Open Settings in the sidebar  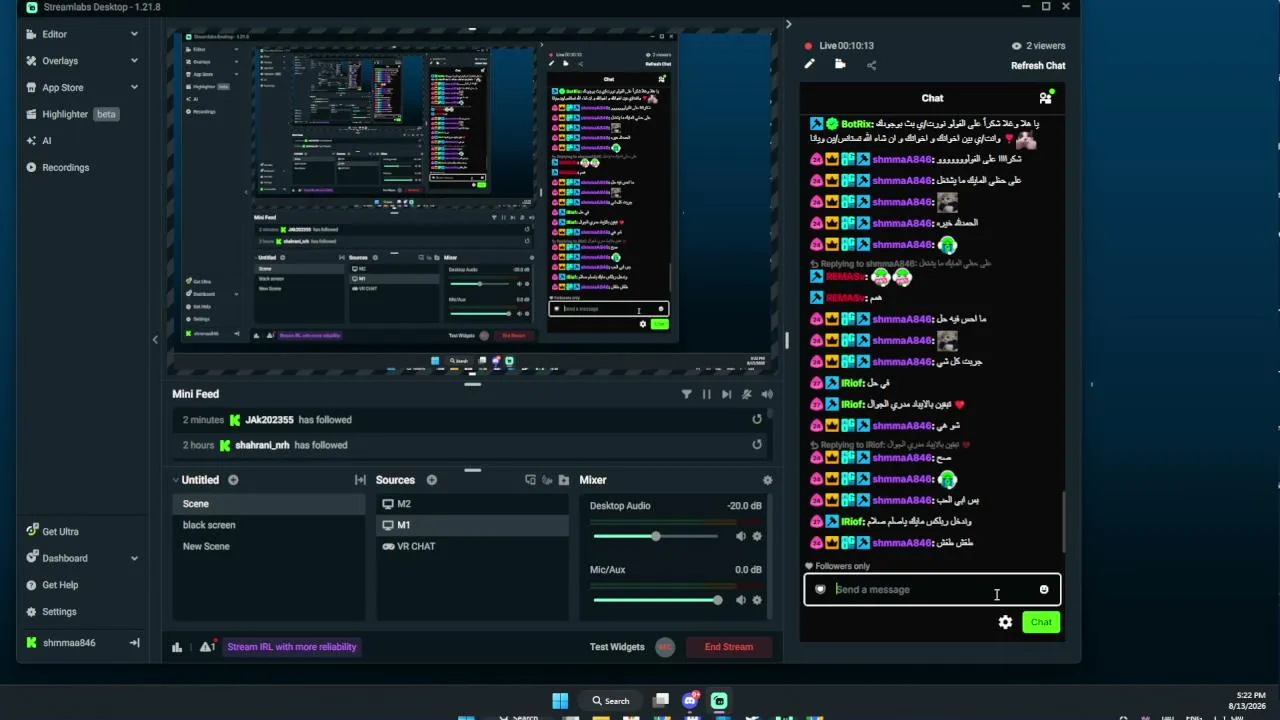click(x=58, y=612)
